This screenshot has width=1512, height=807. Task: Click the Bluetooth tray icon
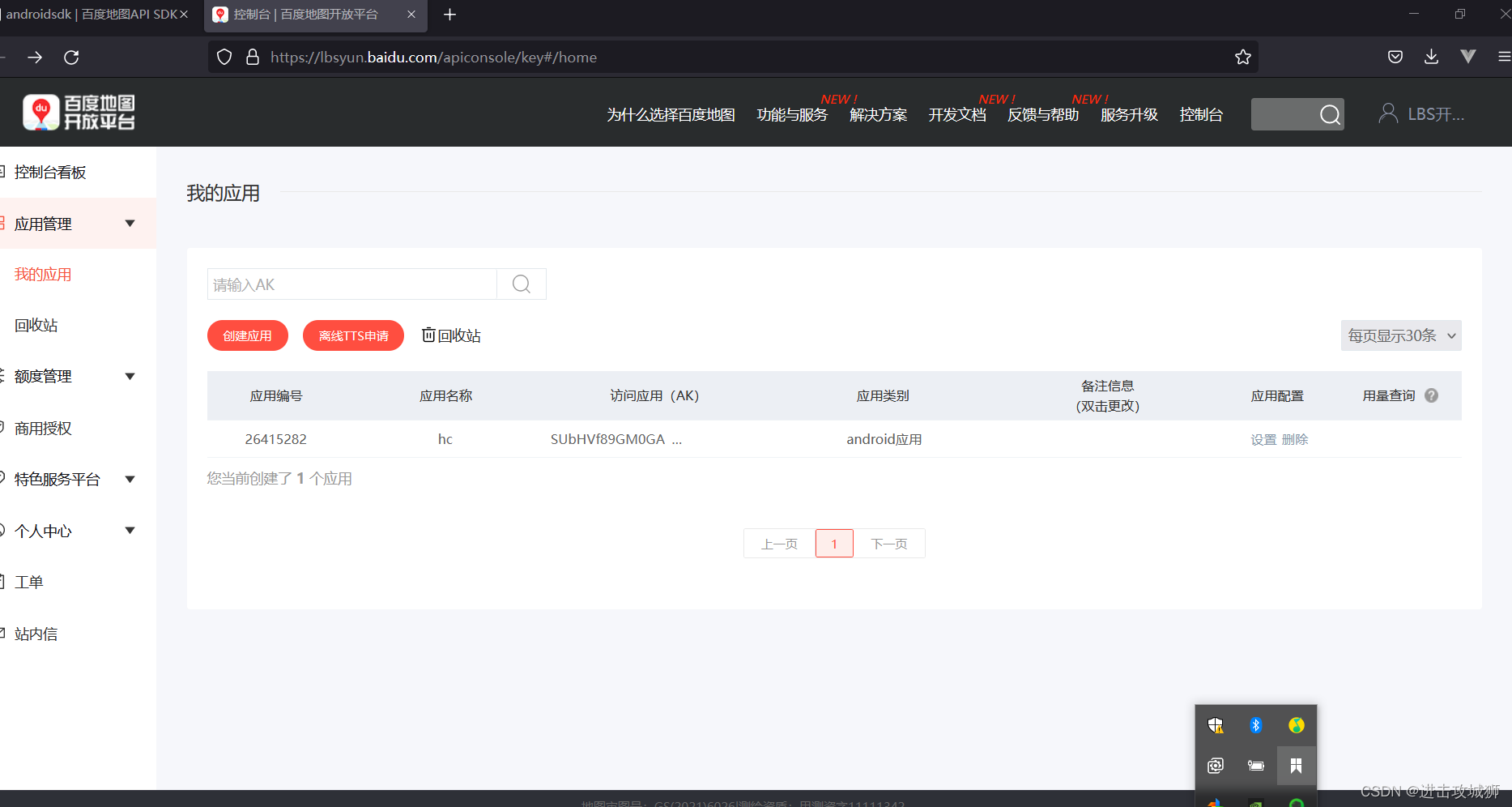1255,725
